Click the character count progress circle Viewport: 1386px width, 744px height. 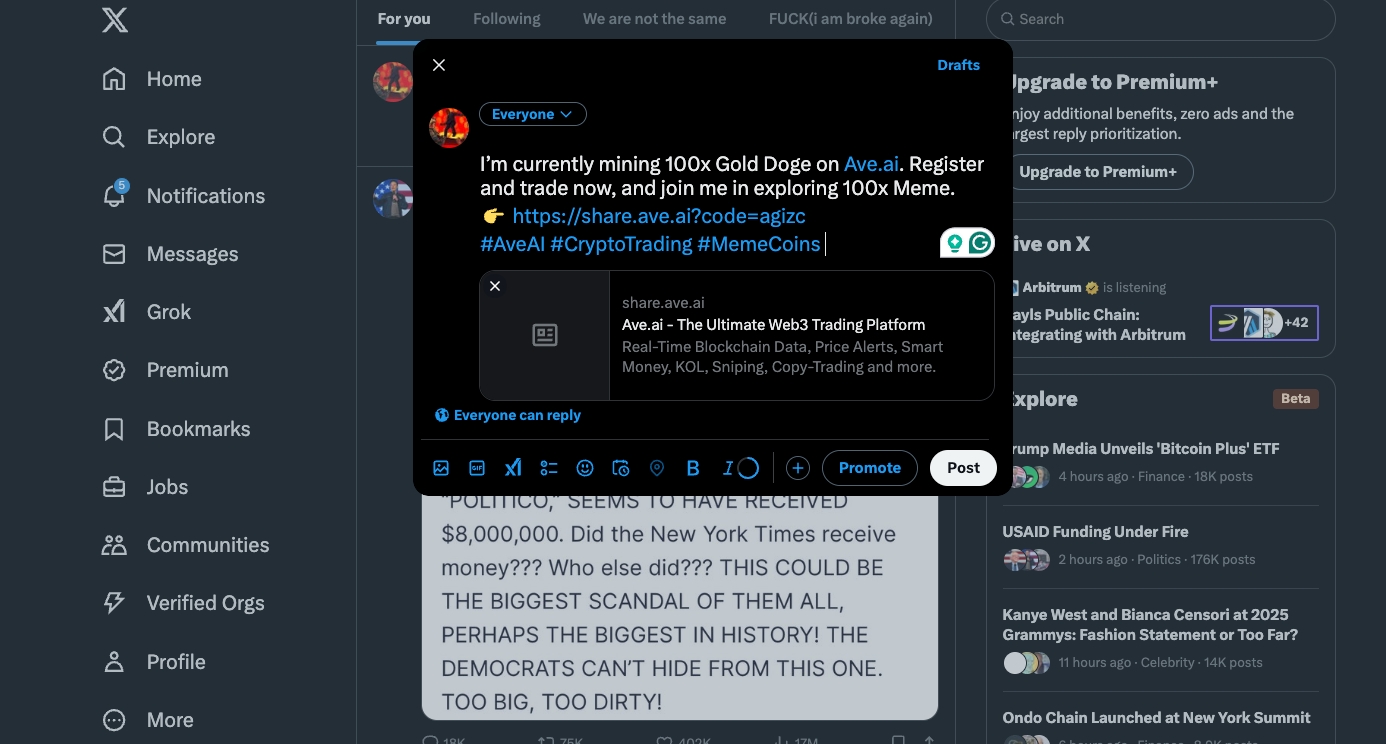748,468
